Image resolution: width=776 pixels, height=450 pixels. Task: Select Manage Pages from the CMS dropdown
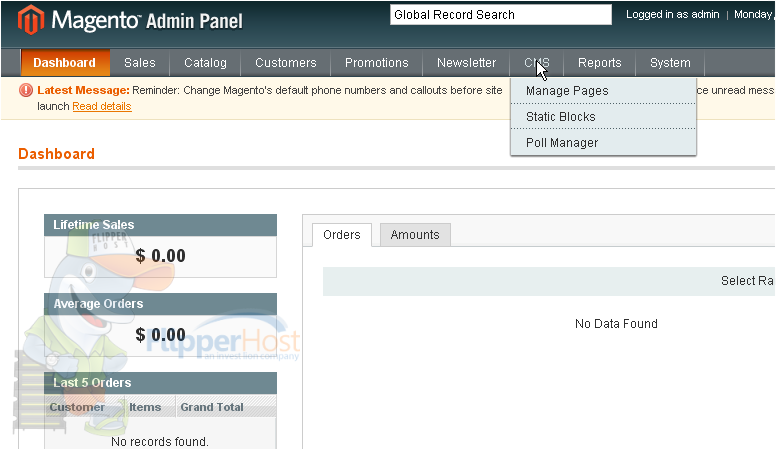click(x=603, y=91)
